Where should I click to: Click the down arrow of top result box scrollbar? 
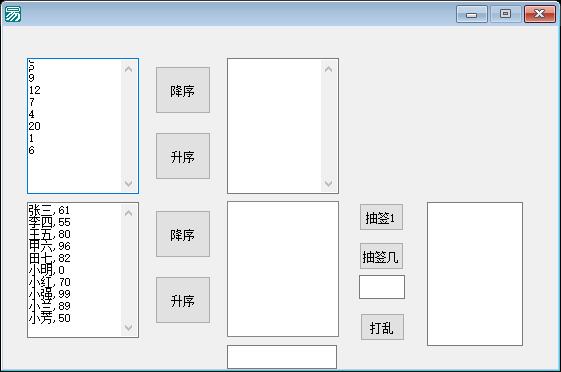[328, 183]
